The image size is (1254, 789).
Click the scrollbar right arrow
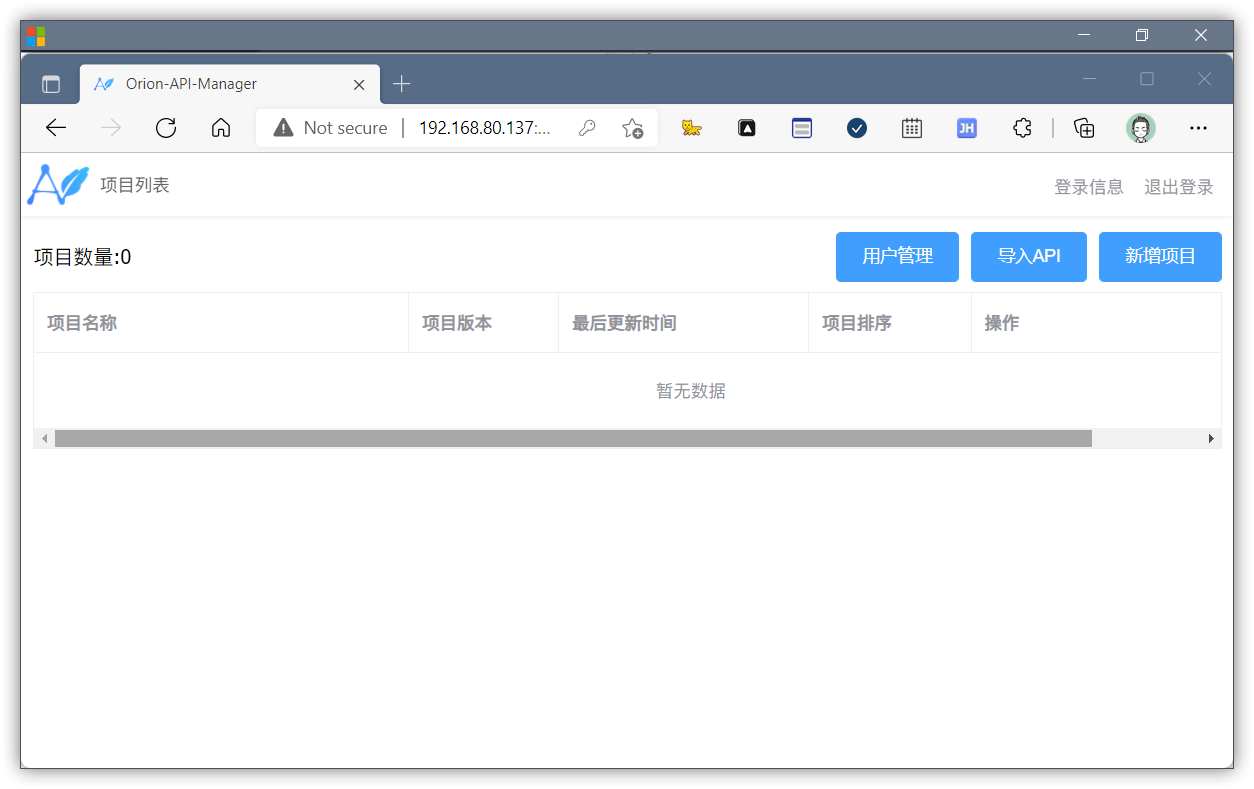pos(1211,438)
